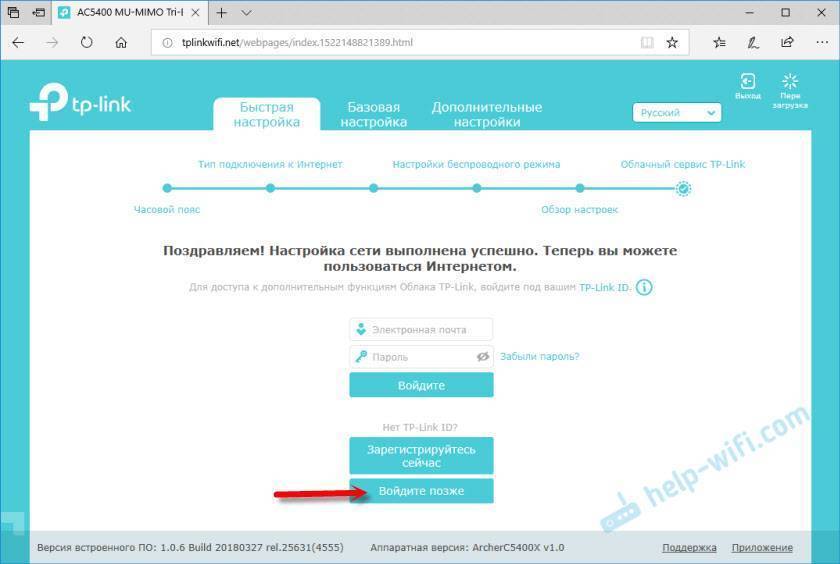Click the address bar URL

click(x=297, y=42)
